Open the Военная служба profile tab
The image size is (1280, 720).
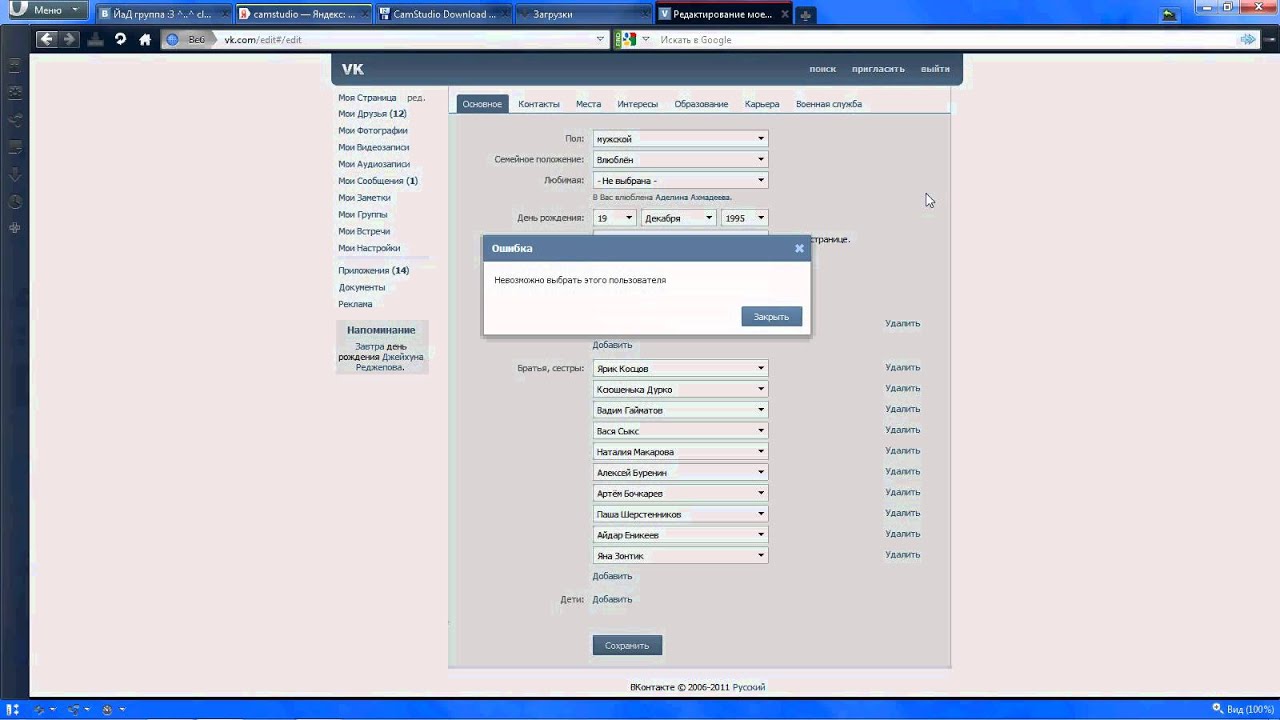[828, 104]
